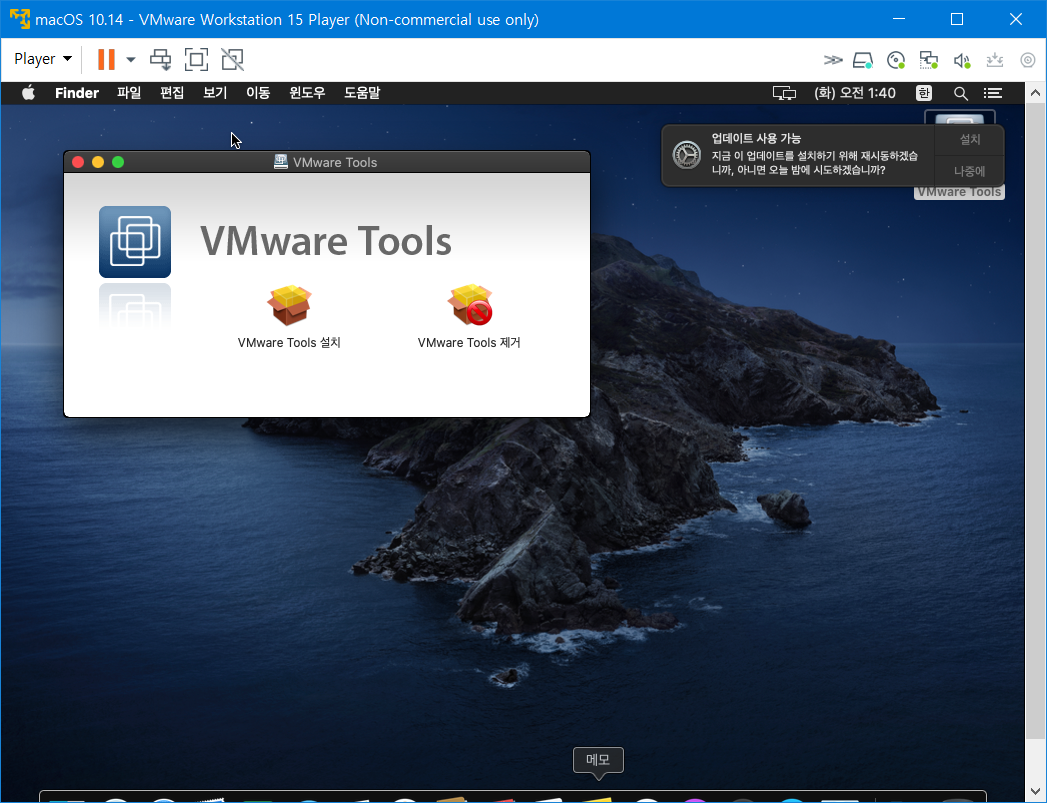Click the sound card device icon
The height and width of the screenshot is (803, 1047).
962,60
